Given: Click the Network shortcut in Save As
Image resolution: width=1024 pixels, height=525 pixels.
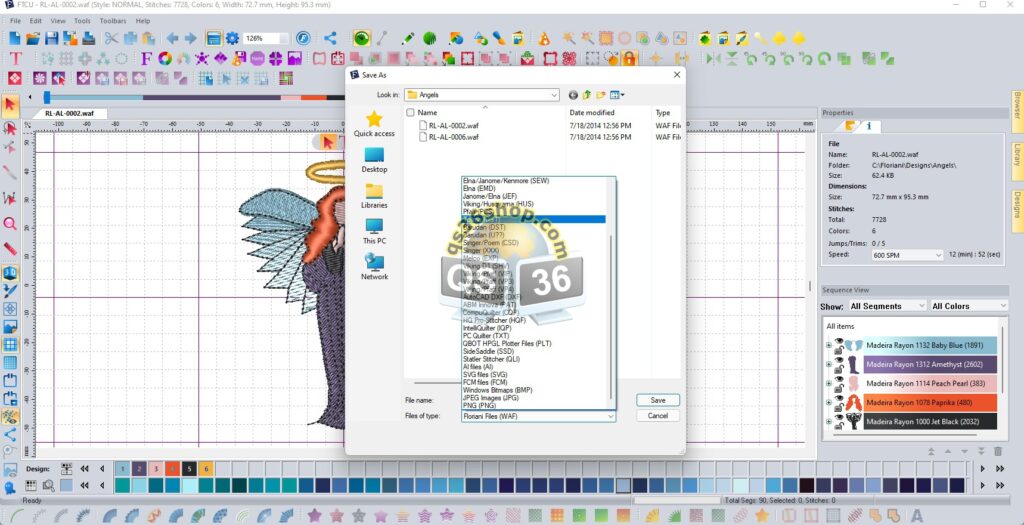Looking at the screenshot, I should [374, 267].
